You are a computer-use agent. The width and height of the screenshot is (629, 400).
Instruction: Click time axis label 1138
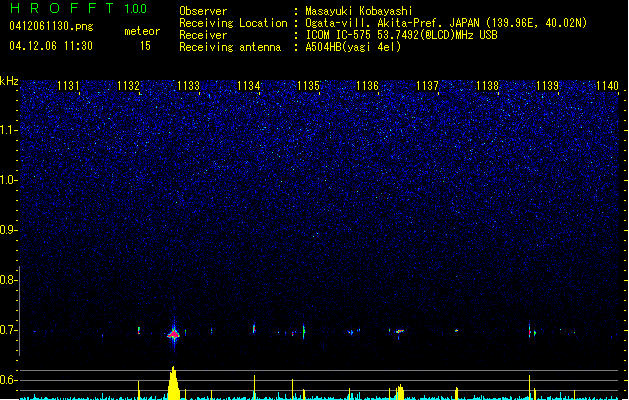[x=487, y=86]
